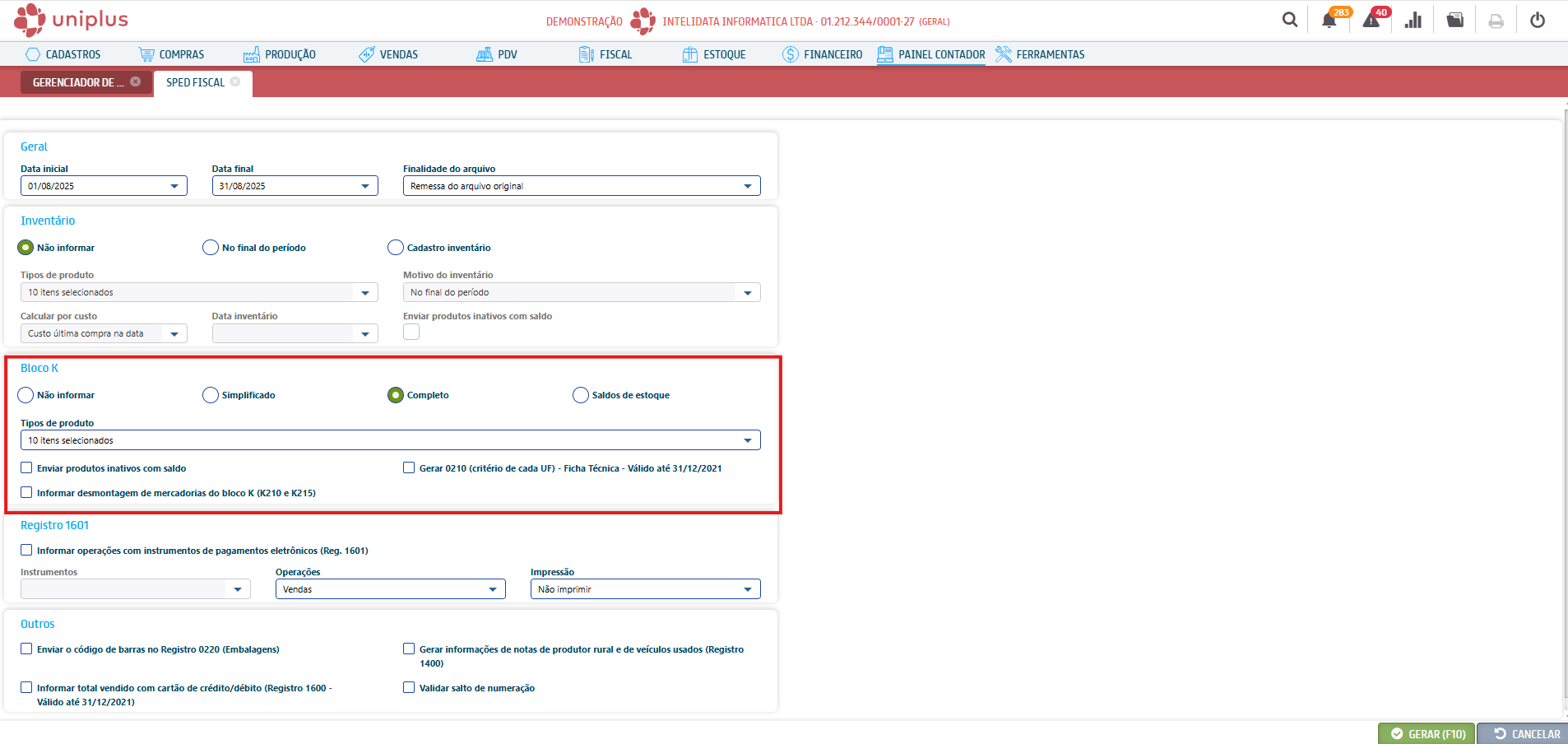Click the Compras shopping cart icon

(x=146, y=54)
